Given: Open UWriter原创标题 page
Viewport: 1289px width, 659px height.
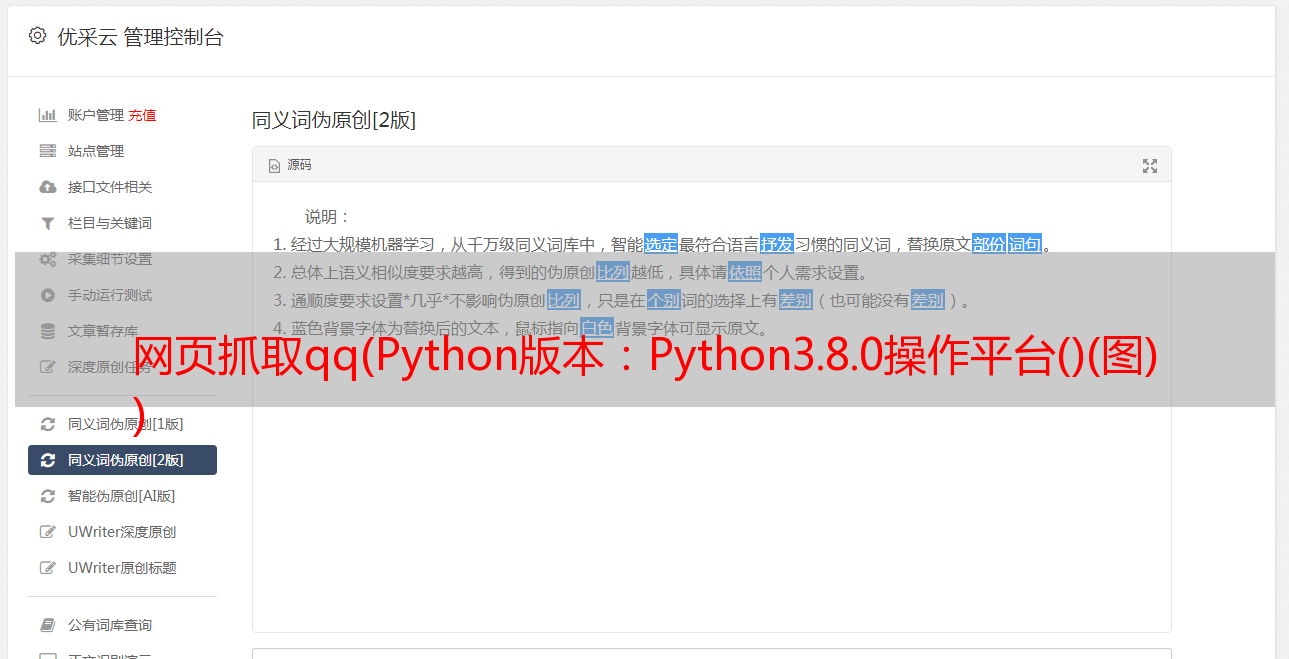Looking at the screenshot, I should (x=122, y=568).
